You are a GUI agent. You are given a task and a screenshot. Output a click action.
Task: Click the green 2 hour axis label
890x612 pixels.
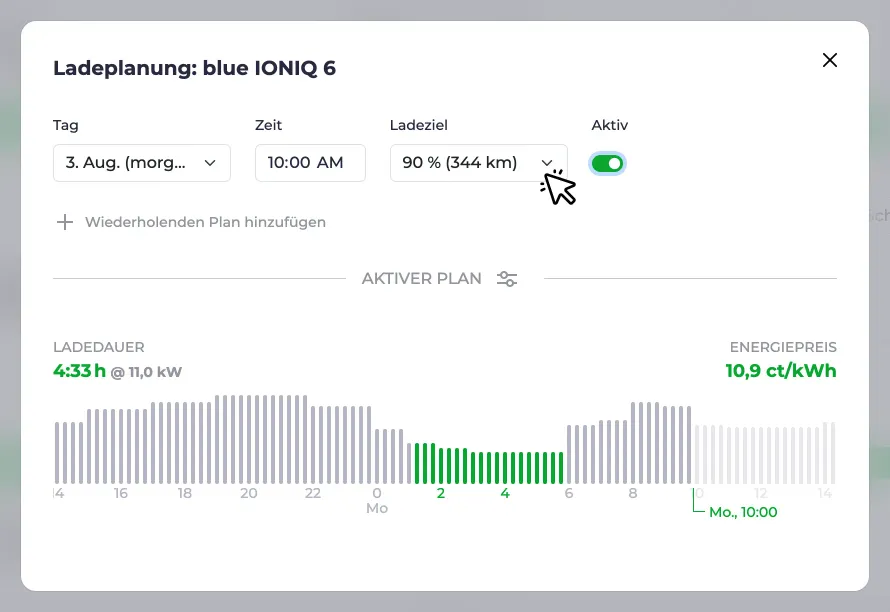(x=440, y=493)
